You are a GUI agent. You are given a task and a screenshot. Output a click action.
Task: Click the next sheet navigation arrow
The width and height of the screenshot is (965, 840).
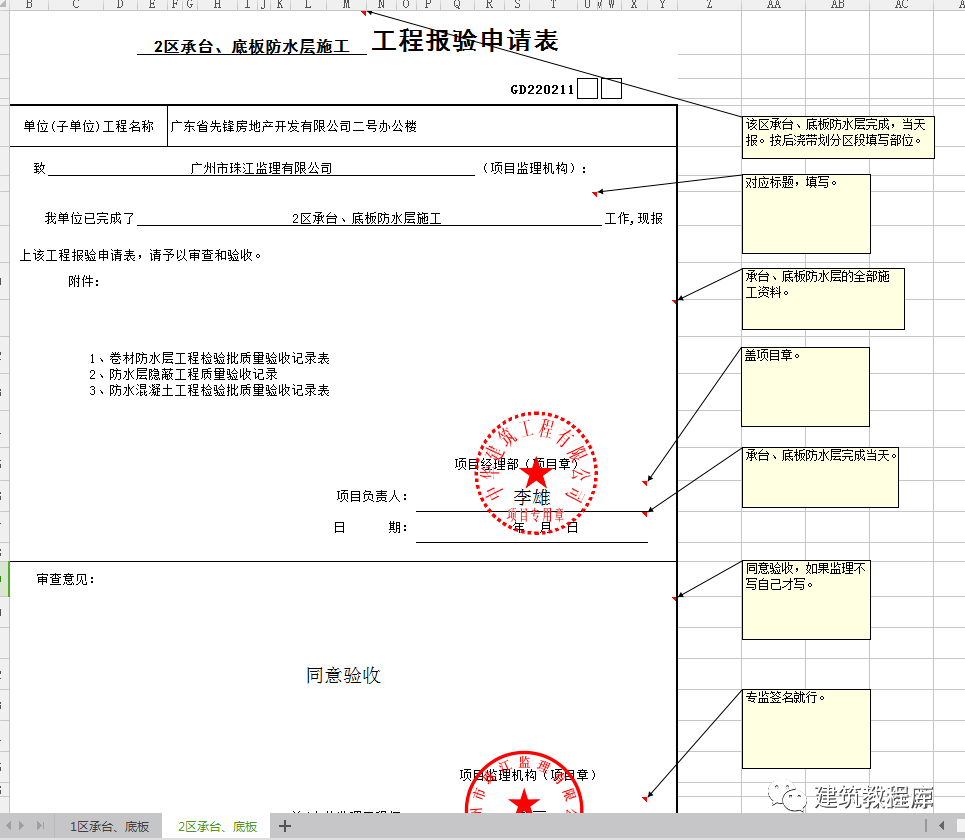pyautogui.click(x=22, y=825)
